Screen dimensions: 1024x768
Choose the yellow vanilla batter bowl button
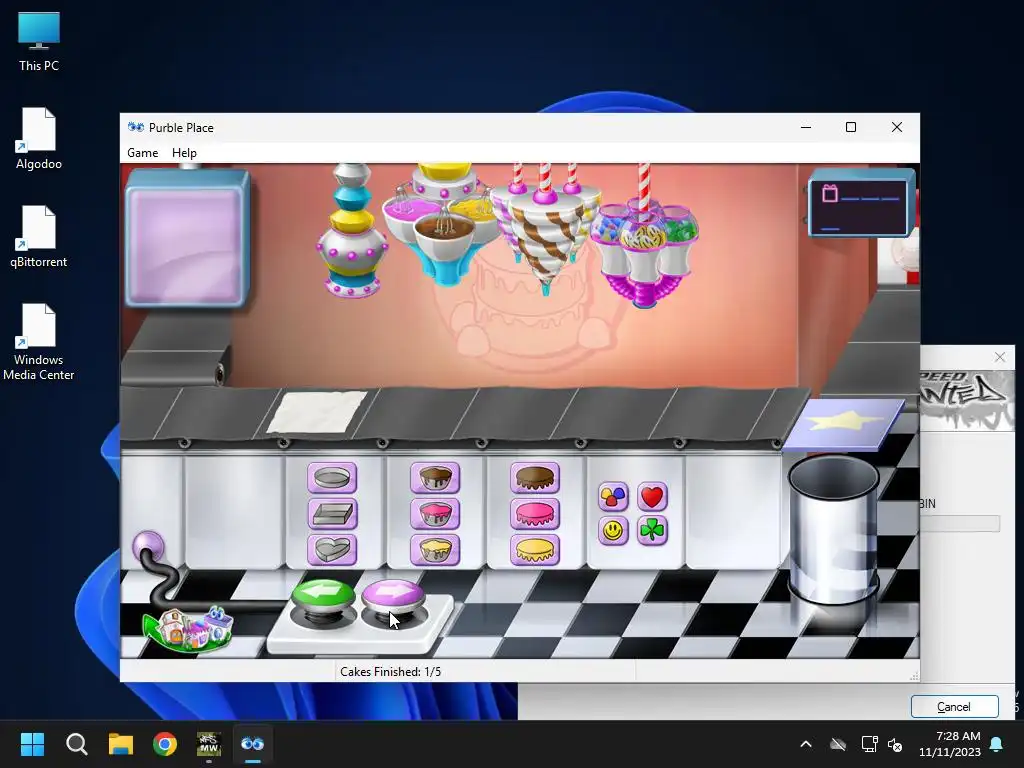[435, 549]
